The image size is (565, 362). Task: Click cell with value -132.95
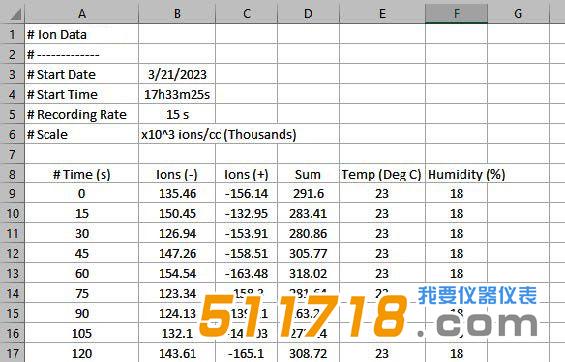[246, 214]
